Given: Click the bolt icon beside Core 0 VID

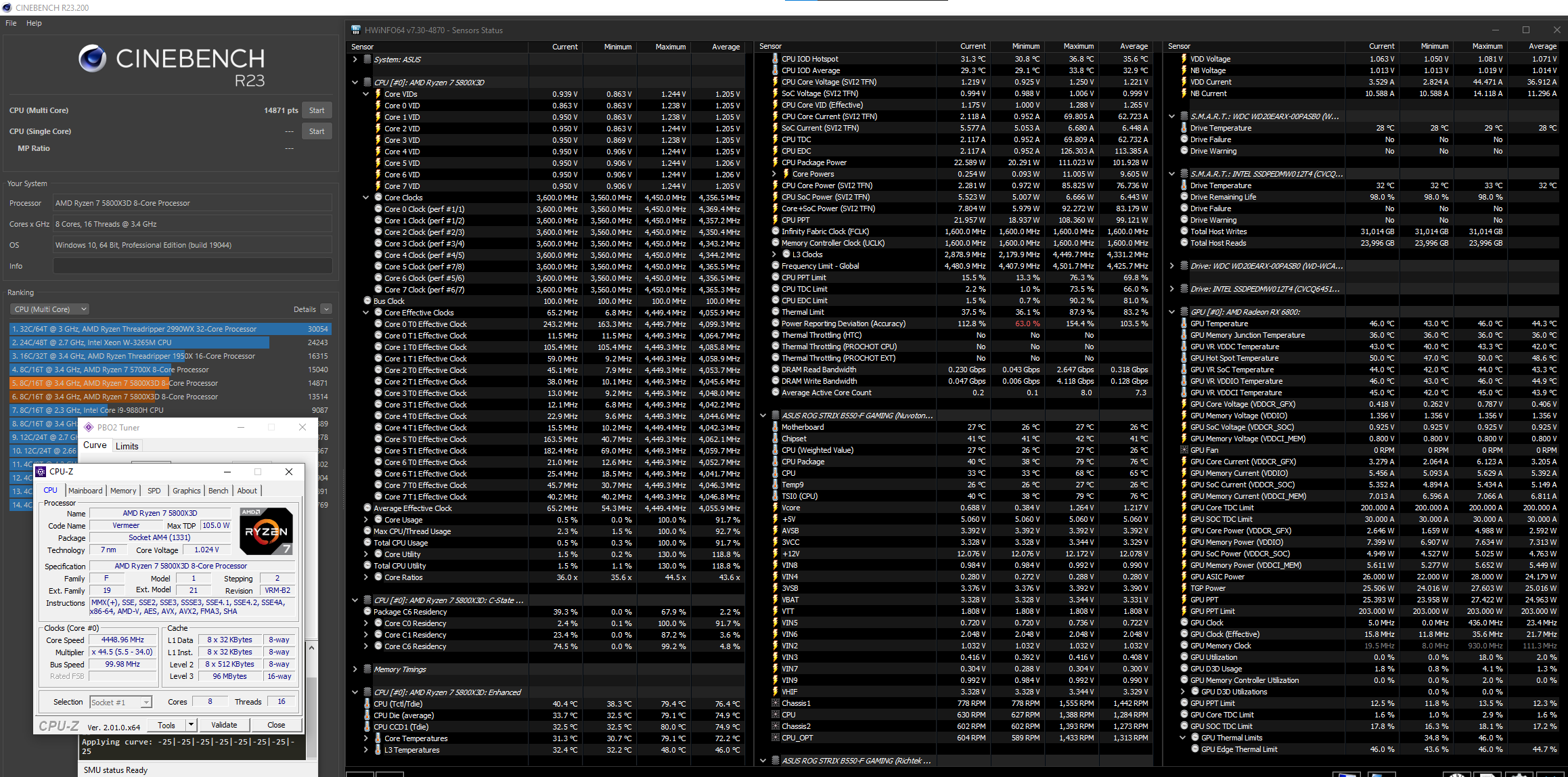Looking at the screenshot, I should [x=378, y=106].
